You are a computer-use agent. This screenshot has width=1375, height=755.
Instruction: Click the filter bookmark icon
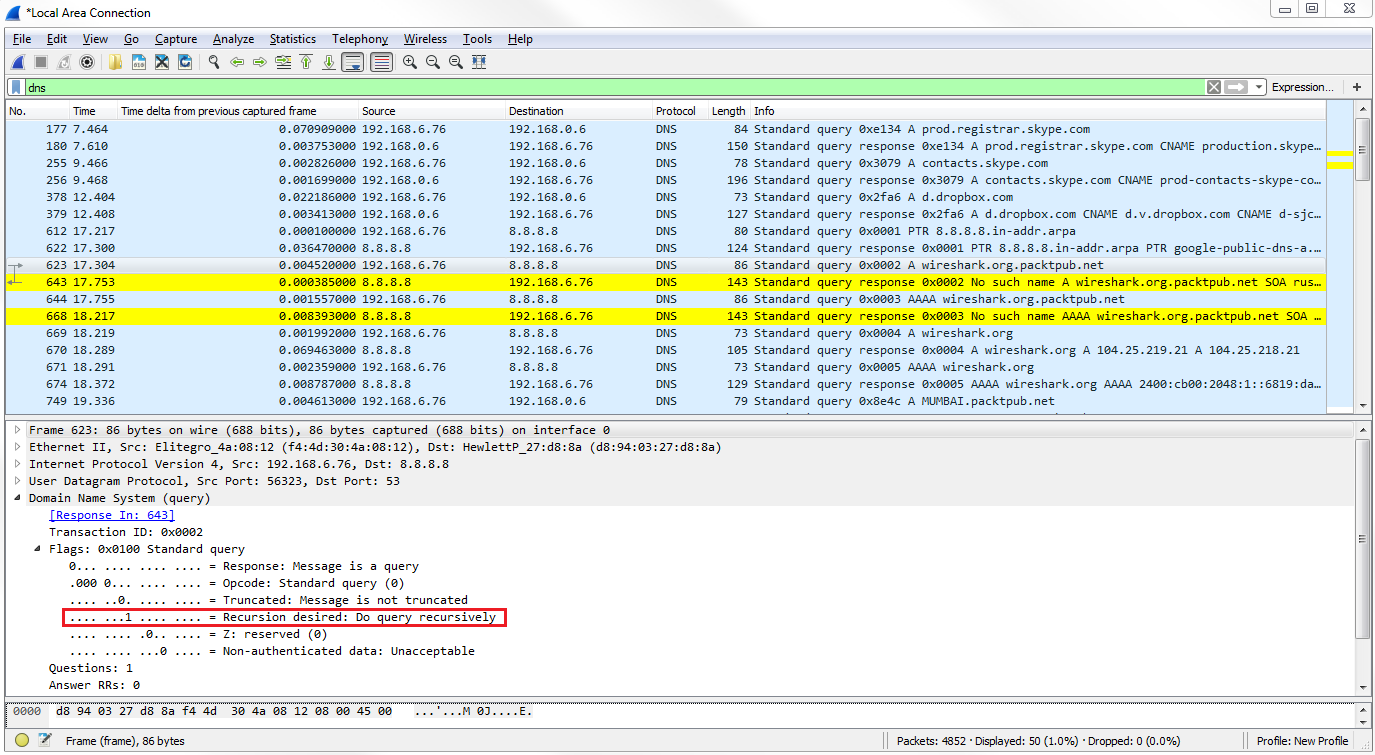pos(17,87)
